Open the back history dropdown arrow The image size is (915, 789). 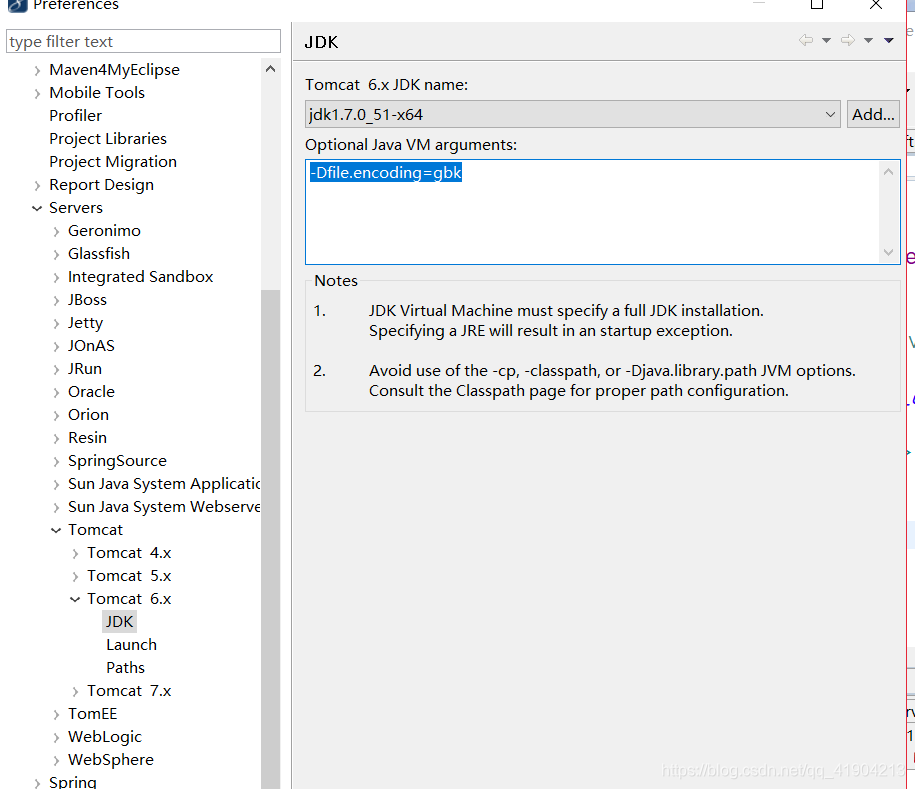pyautogui.click(x=826, y=40)
